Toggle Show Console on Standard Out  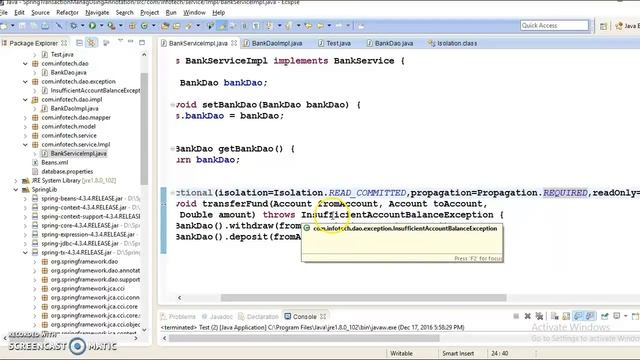578,316
